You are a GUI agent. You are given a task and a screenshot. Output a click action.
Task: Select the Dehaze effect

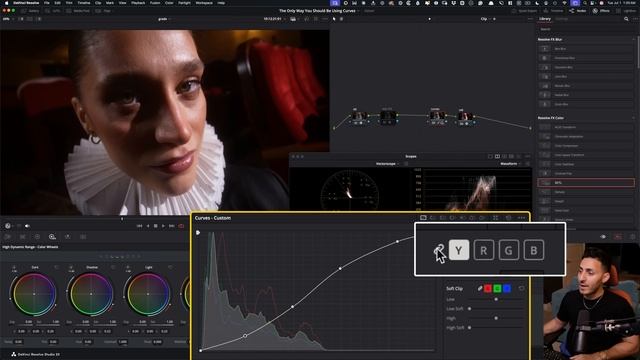(x=586, y=192)
